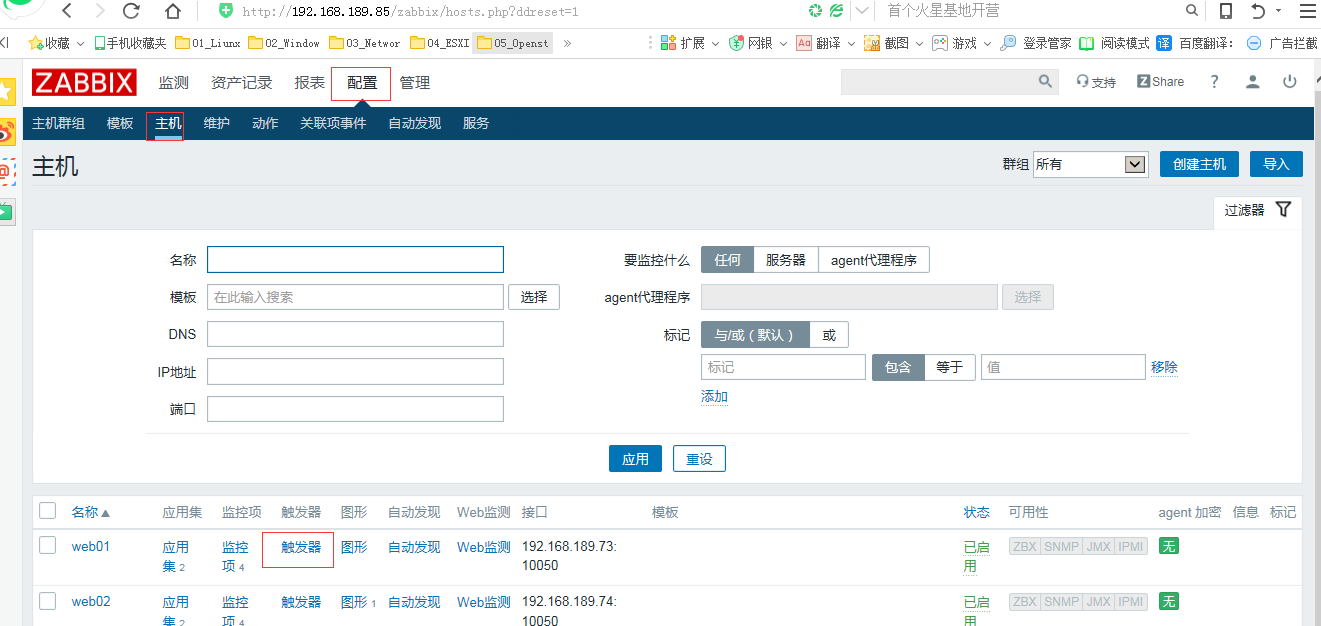Open the host group dropdown
This screenshot has width=1321, height=626.
pos(1089,164)
